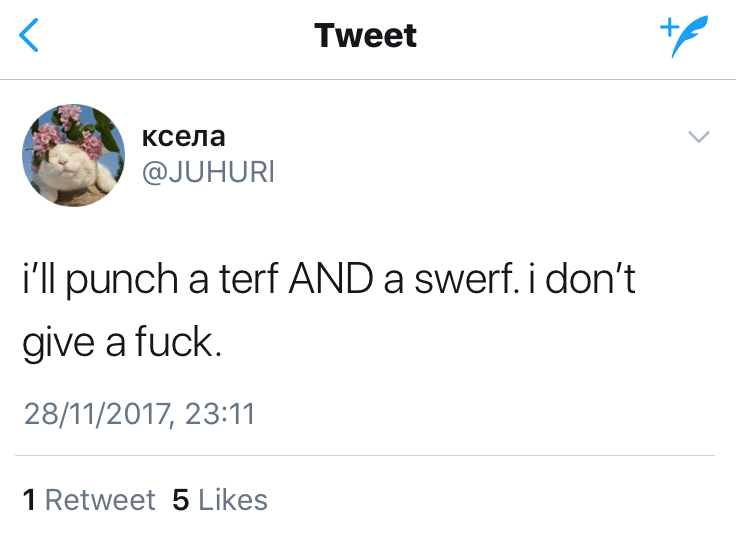Image resolution: width=736 pixels, height=539 pixels.
Task: View the 1 Retweet list
Action: tap(89, 499)
